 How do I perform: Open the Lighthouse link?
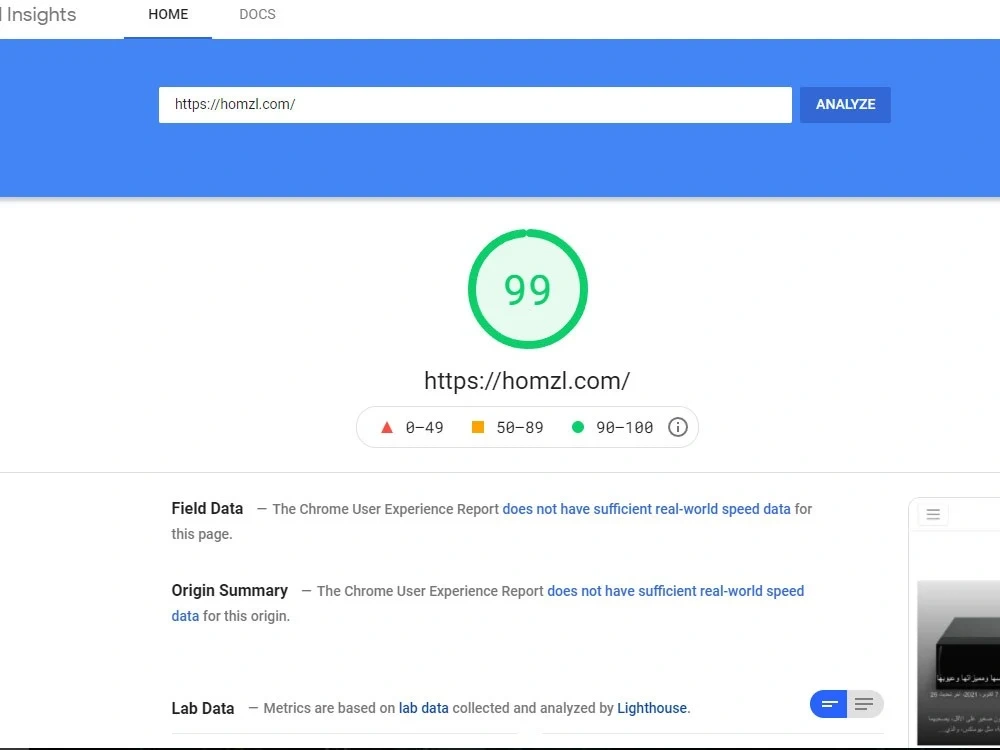click(652, 708)
